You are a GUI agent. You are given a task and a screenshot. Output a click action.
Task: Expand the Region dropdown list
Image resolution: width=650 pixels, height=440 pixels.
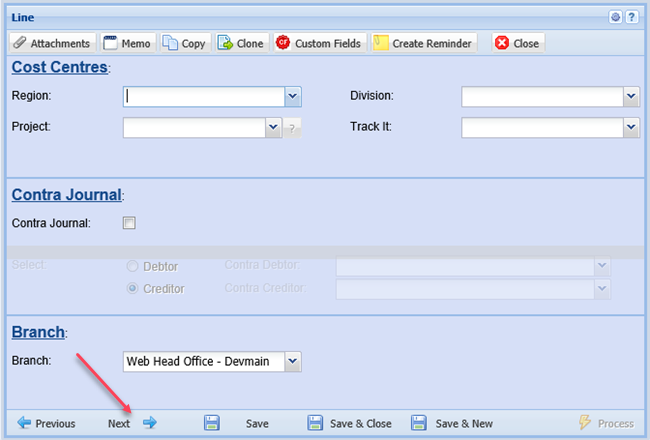293,96
